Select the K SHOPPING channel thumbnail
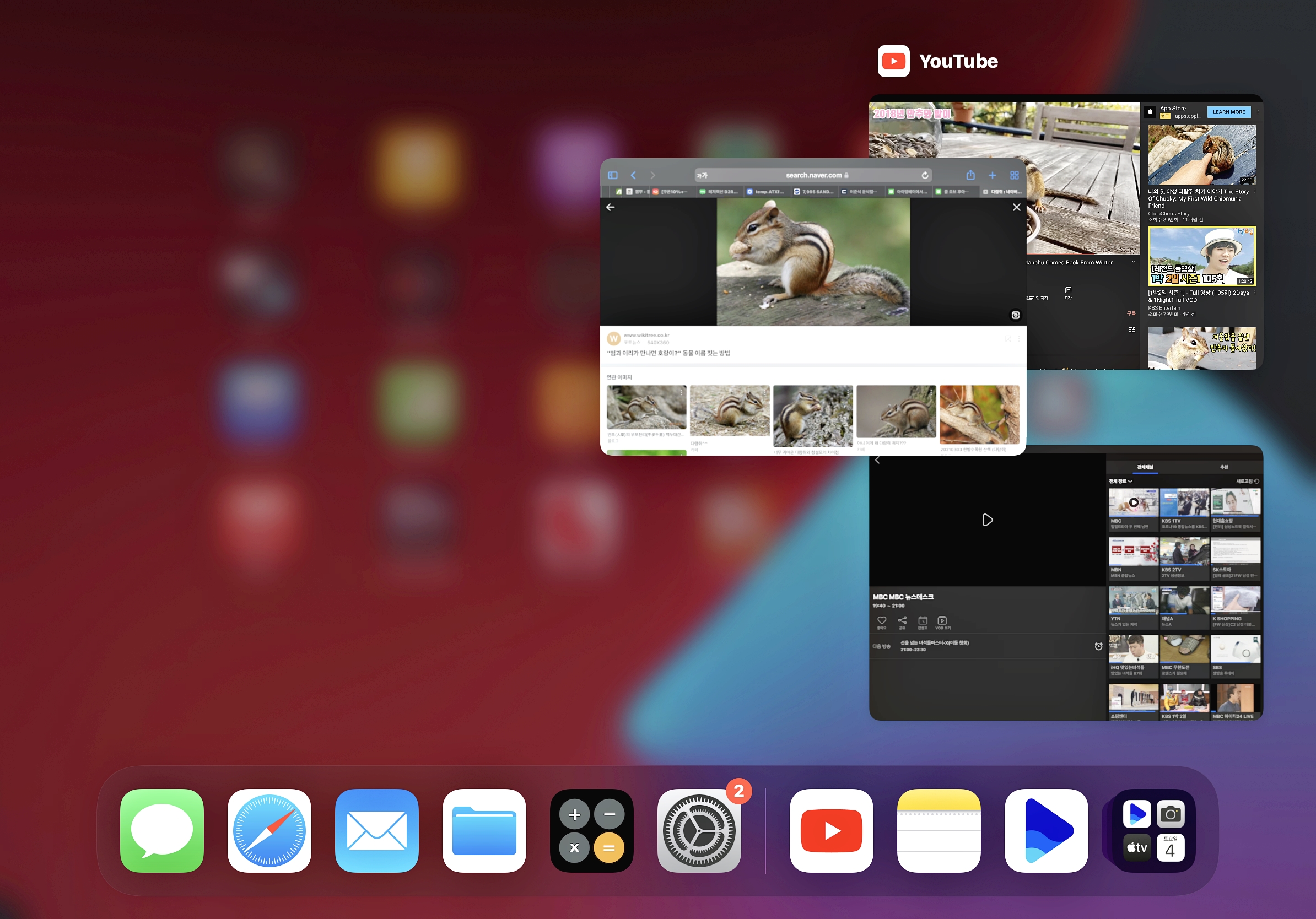The height and width of the screenshot is (919, 1316). pyautogui.click(x=1235, y=601)
